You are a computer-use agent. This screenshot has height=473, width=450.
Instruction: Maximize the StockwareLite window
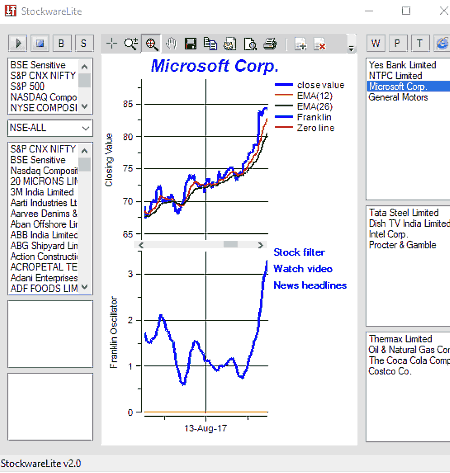(x=406, y=11)
